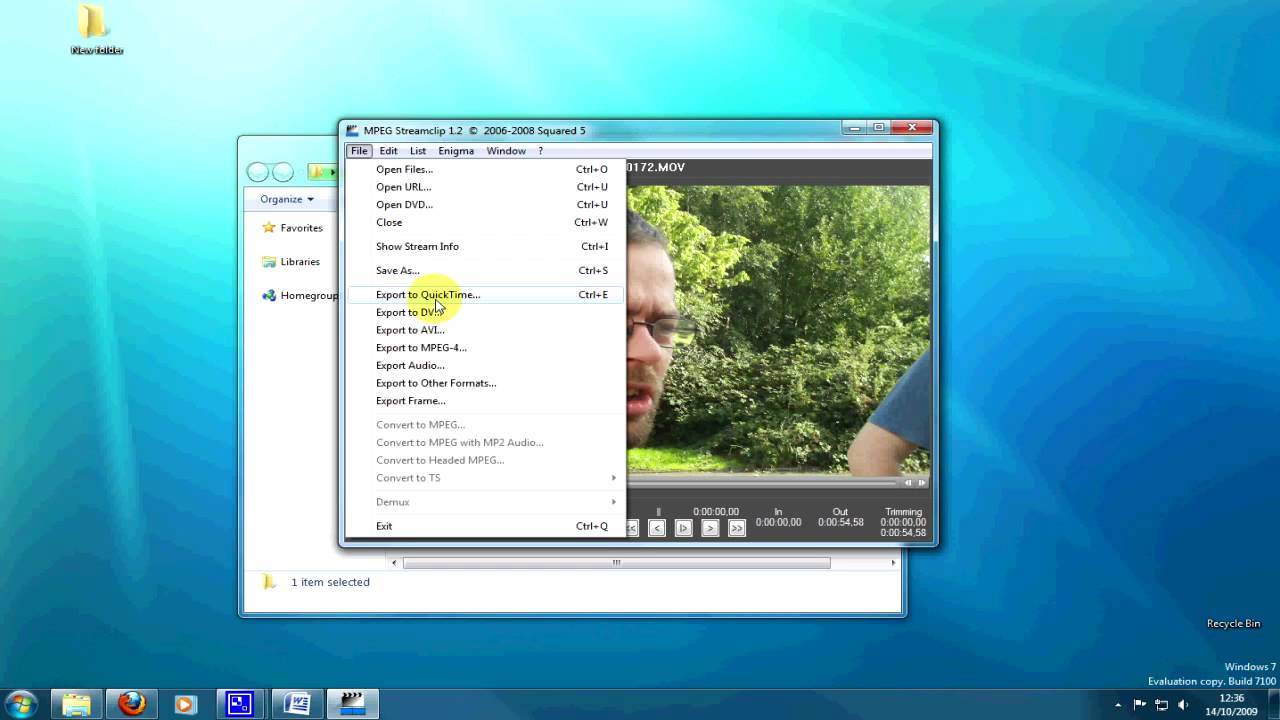This screenshot has height=720, width=1280.
Task: Open the Edit menu
Action: (388, 151)
